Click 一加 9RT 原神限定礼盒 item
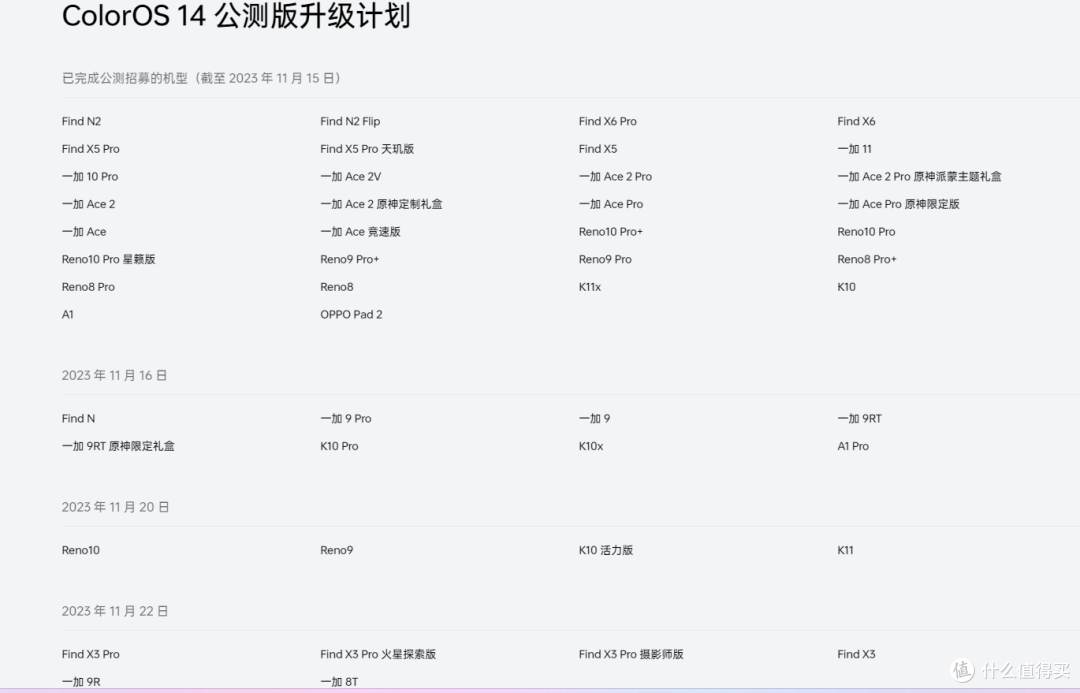The width and height of the screenshot is (1080, 693). click(118, 446)
